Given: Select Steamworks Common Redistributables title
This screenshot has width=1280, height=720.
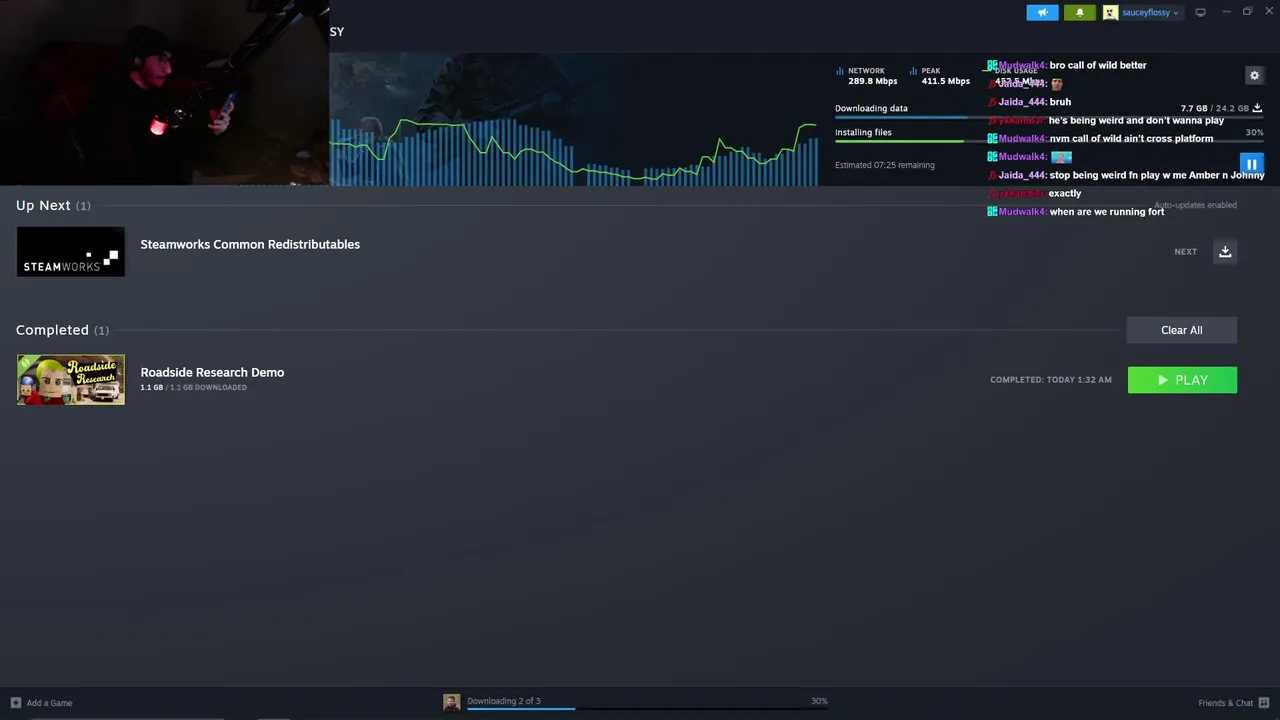Looking at the screenshot, I should (250, 244).
